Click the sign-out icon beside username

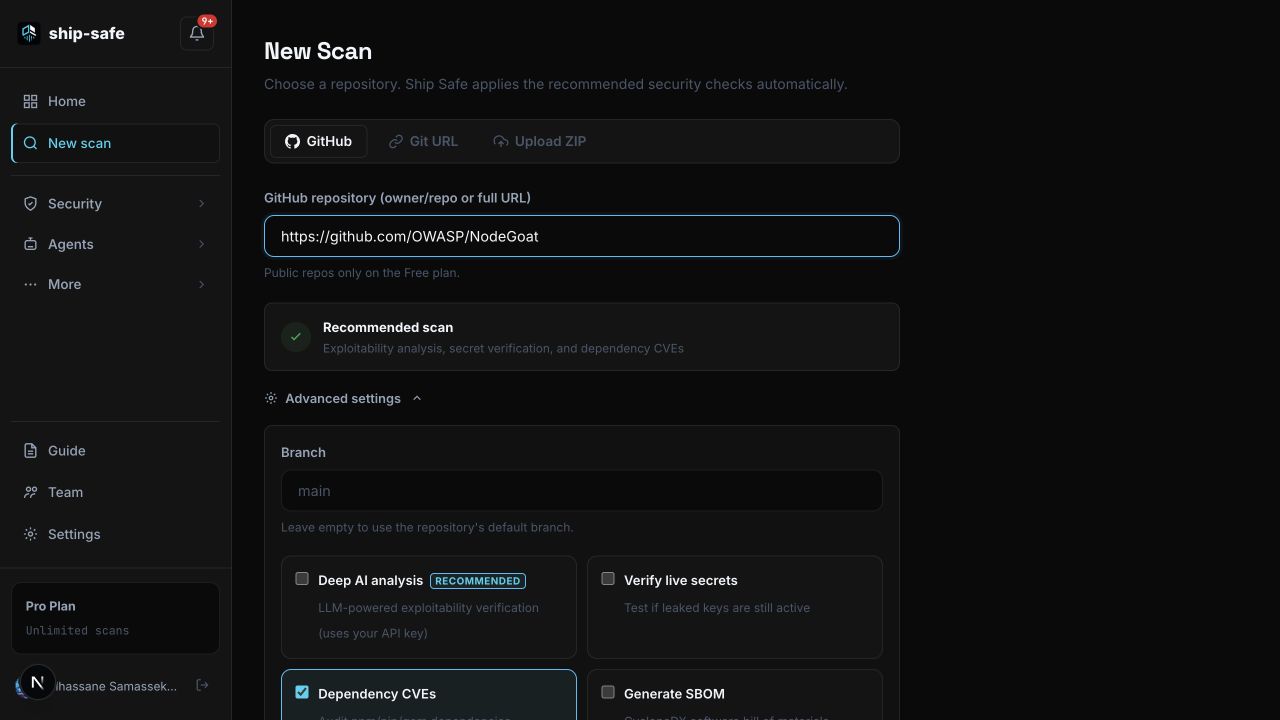[x=202, y=685]
